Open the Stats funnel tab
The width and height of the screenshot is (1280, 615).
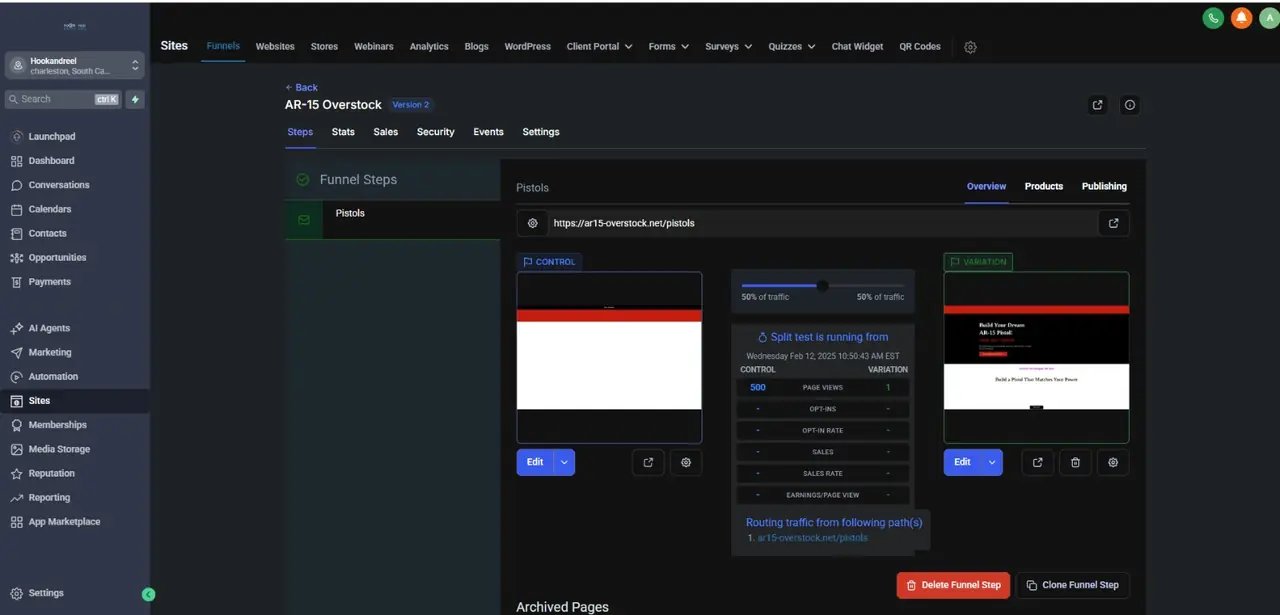point(343,132)
